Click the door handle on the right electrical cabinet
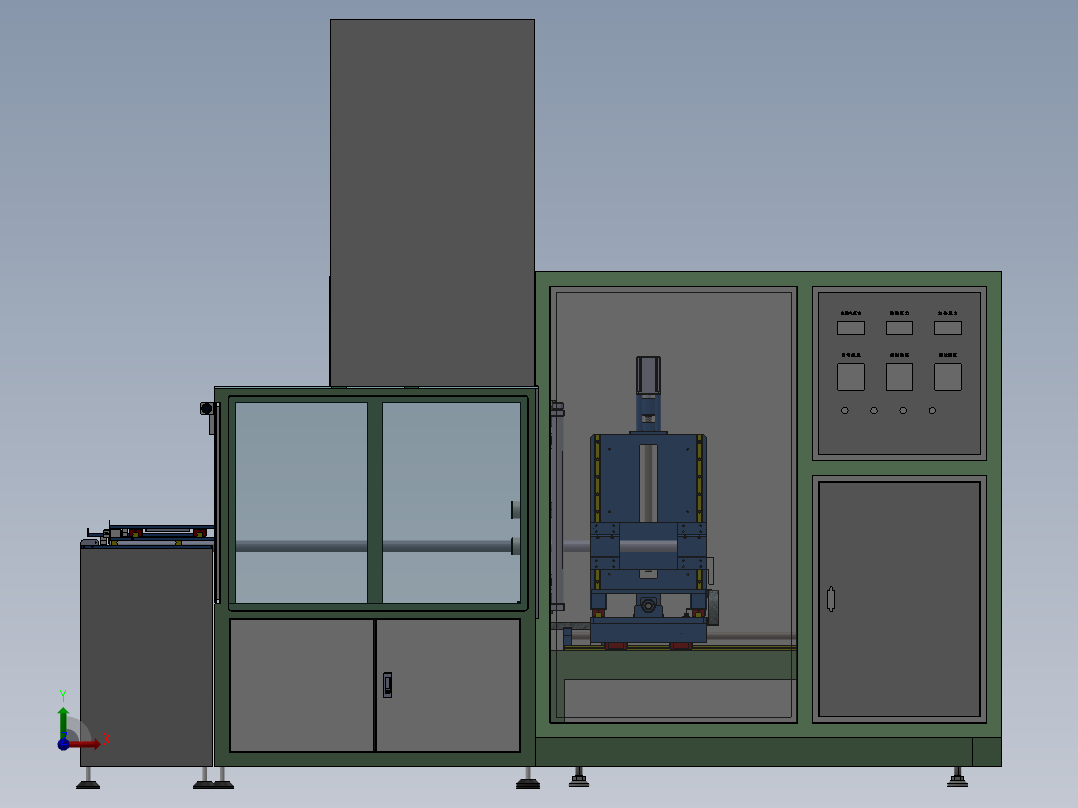The height and width of the screenshot is (808, 1078). (830, 599)
